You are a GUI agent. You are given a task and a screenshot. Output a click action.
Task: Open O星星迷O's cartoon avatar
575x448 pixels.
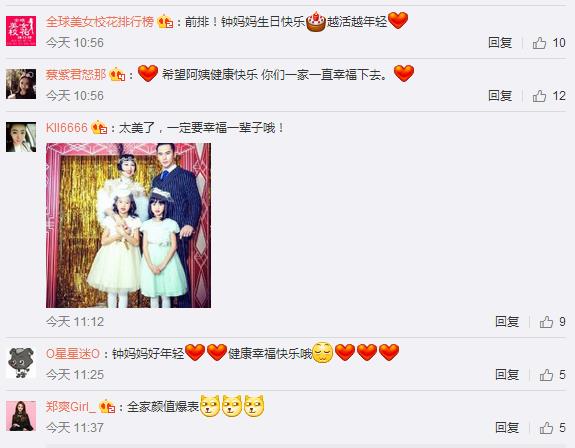tap(21, 363)
